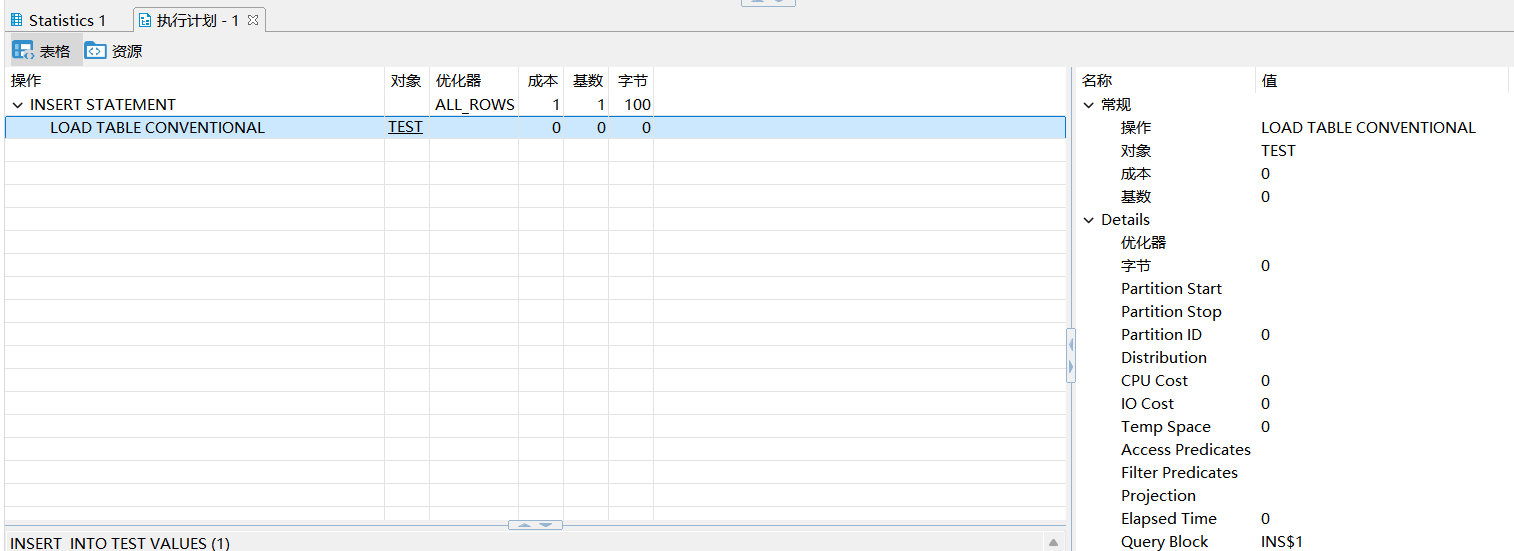The image size is (1514, 551).
Task: Click the ALL_ROWS optimizer cell
Action: 474,105
